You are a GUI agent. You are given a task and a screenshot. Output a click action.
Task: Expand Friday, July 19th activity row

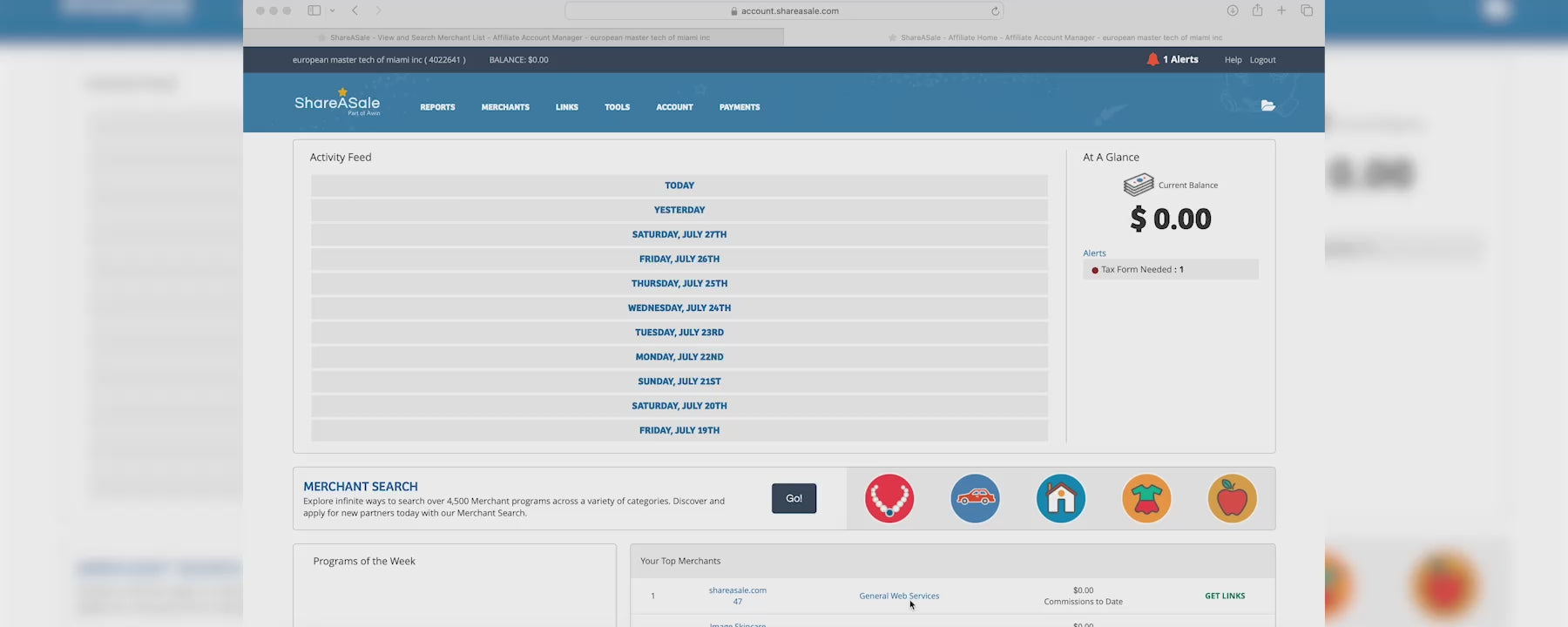(679, 429)
